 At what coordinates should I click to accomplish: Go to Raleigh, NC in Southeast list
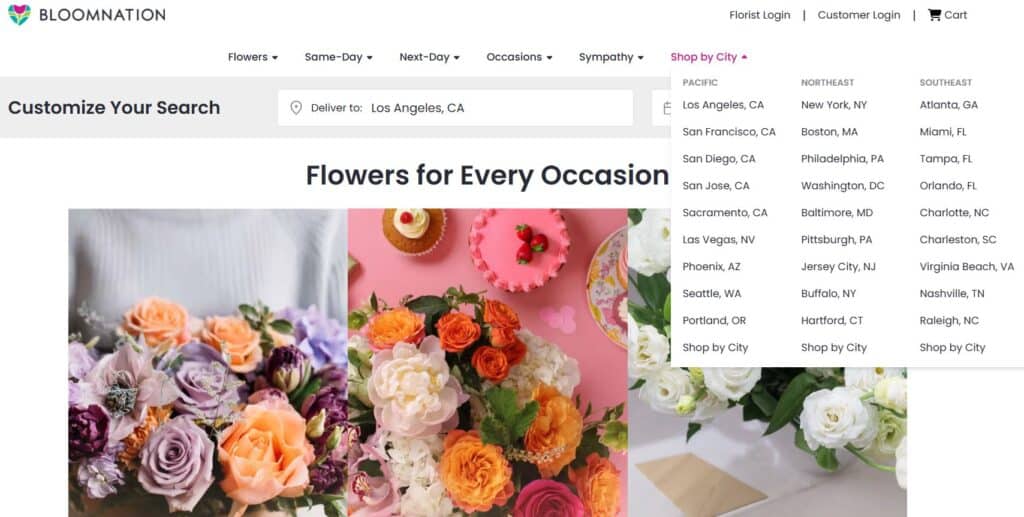[x=949, y=321]
